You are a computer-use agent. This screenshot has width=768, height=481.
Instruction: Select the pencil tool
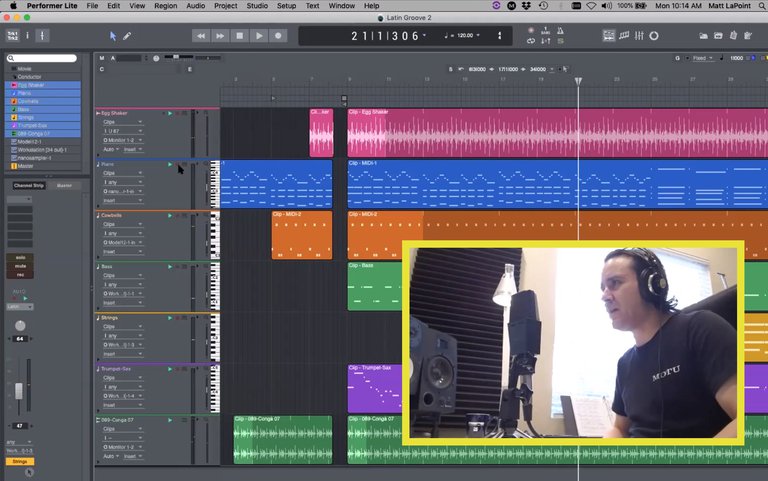click(x=127, y=36)
